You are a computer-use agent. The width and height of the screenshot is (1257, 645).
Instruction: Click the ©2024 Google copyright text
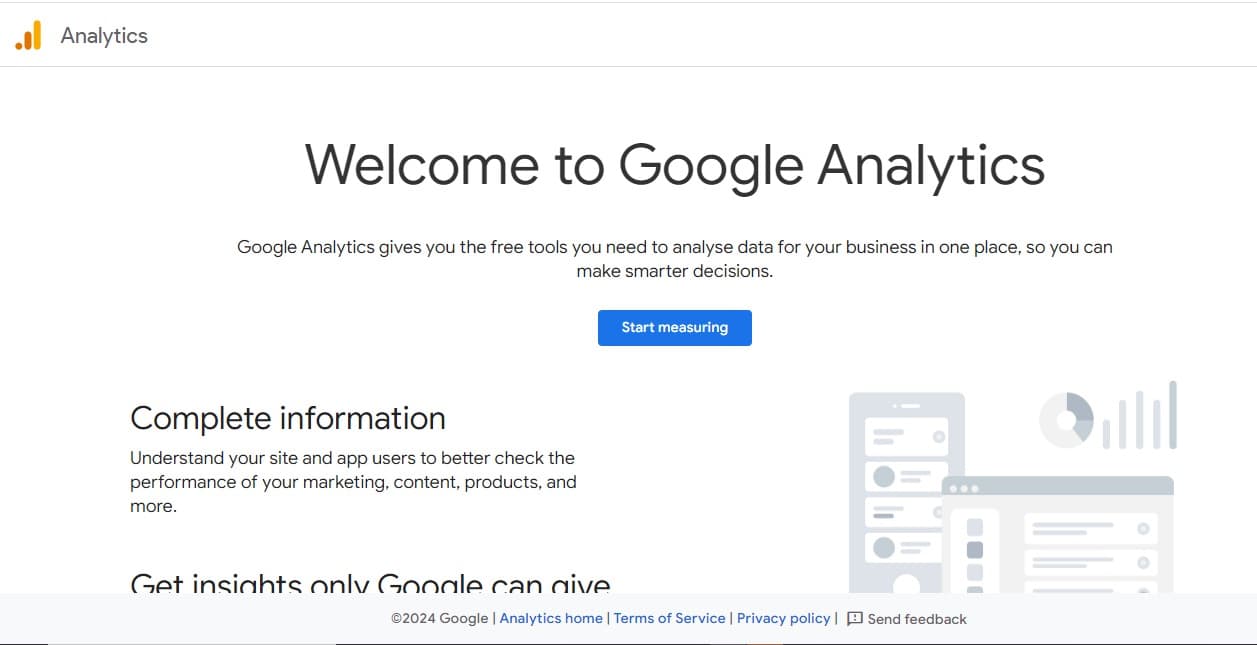[439, 618]
